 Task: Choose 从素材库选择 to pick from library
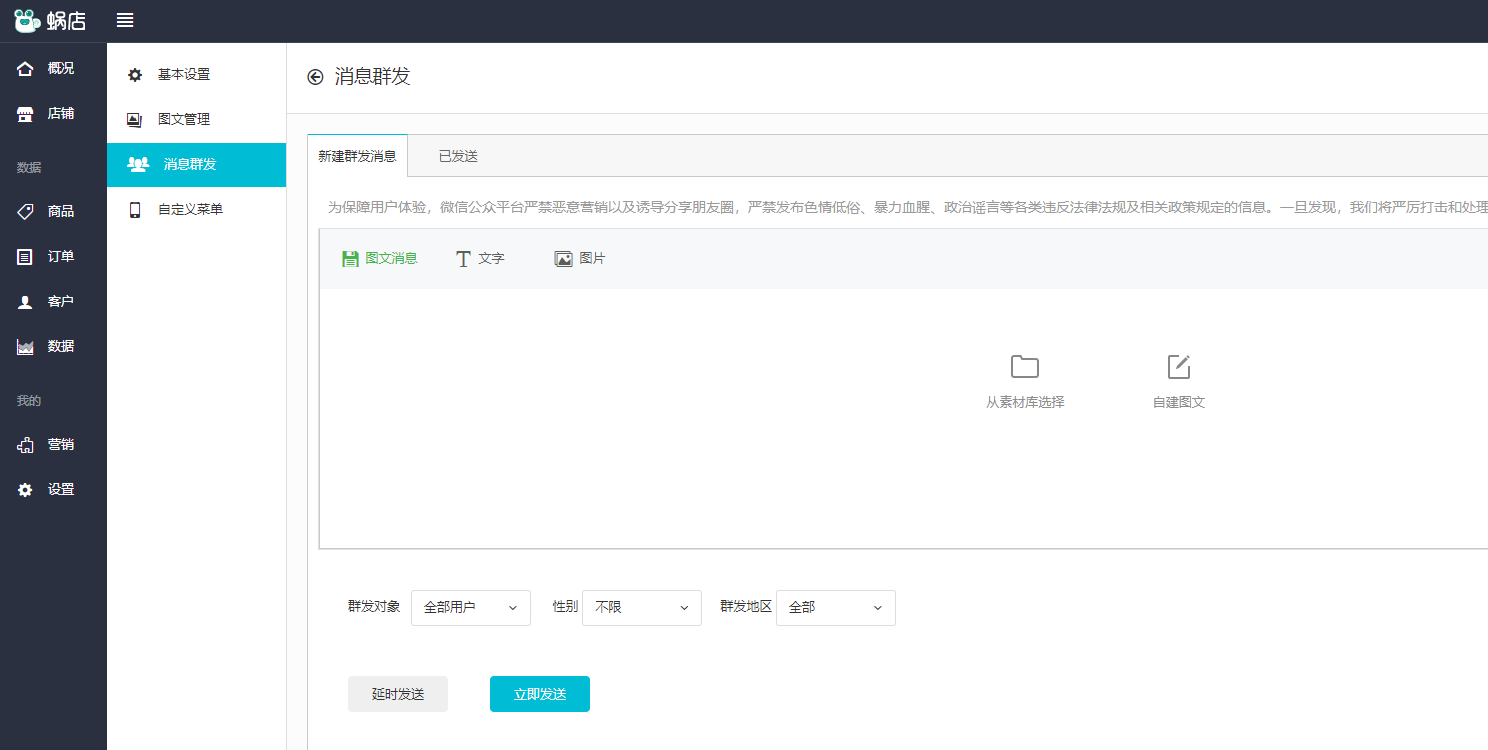(x=1024, y=380)
